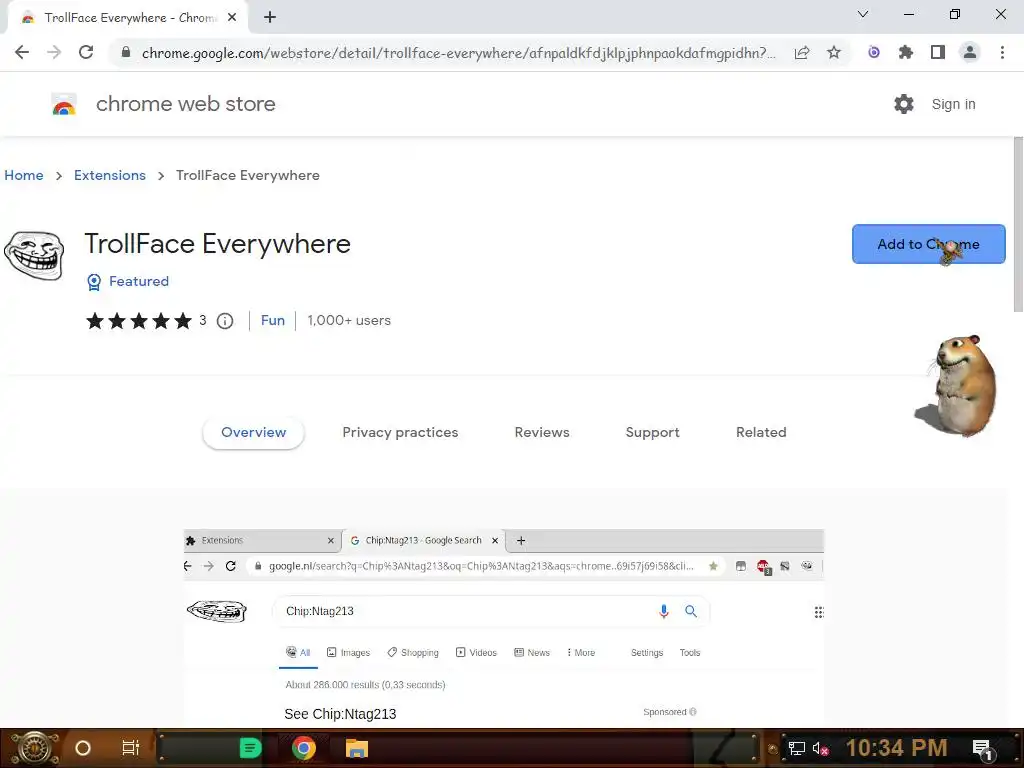Click the address bar URL

pyautogui.click(x=458, y=52)
